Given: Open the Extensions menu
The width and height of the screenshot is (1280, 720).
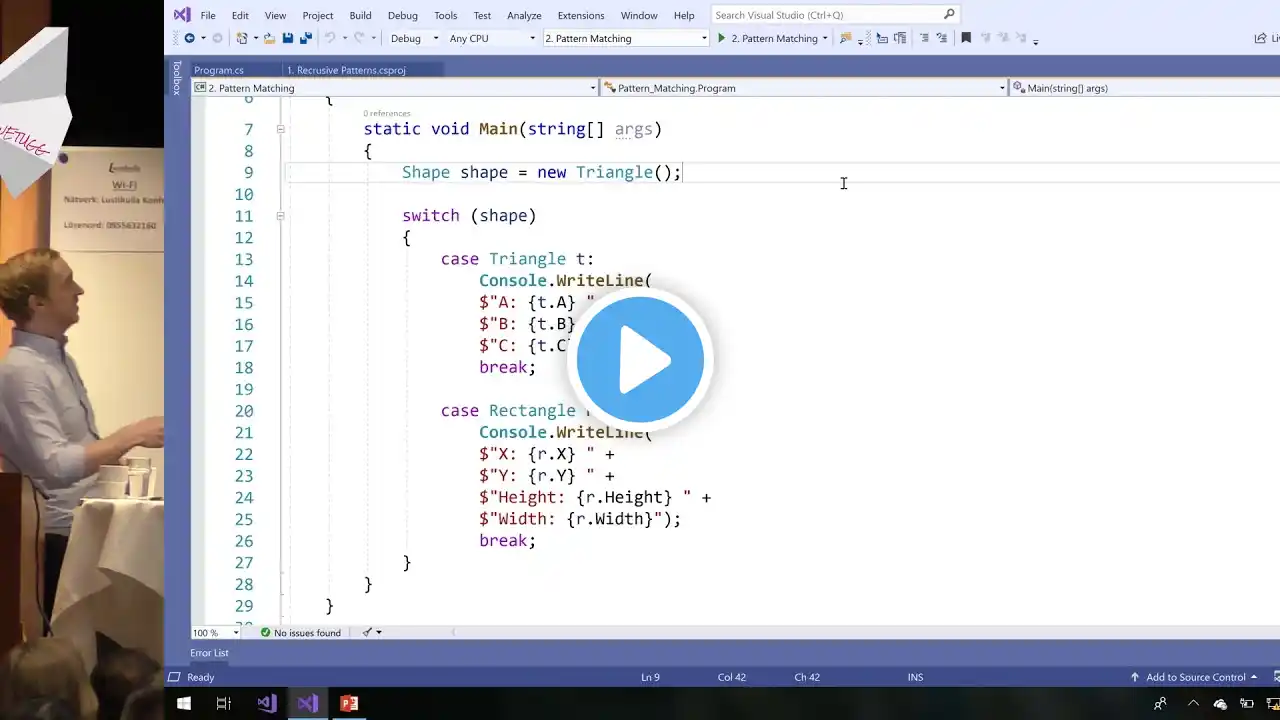Looking at the screenshot, I should (x=581, y=15).
